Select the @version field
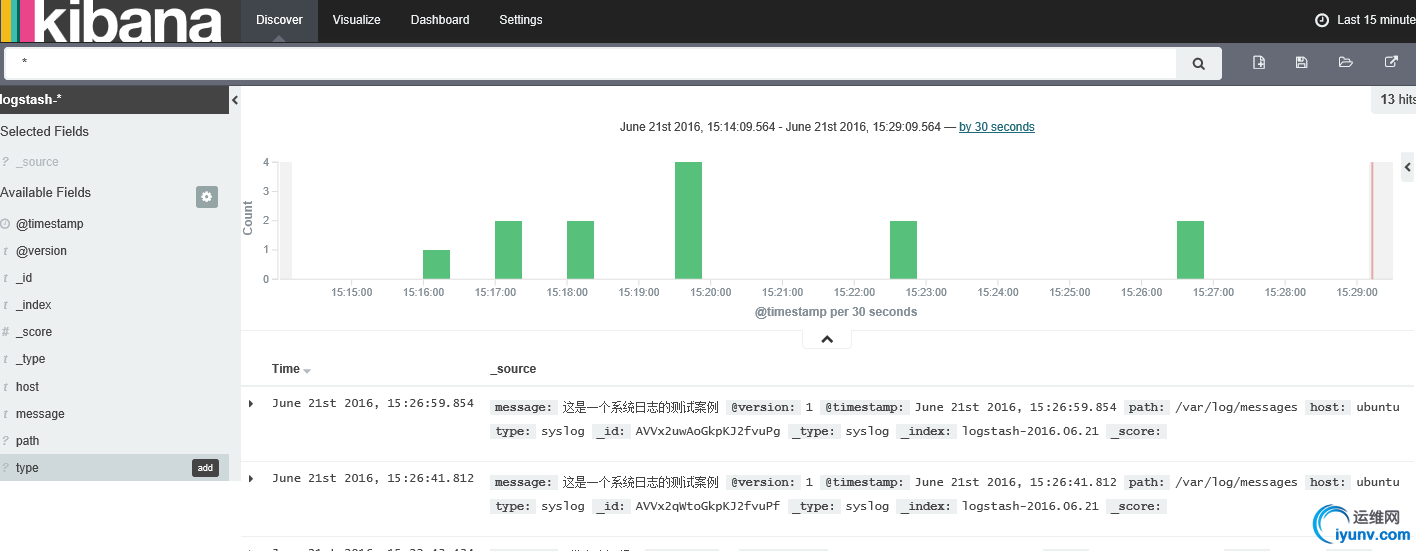The width and height of the screenshot is (1416, 551). 41,251
